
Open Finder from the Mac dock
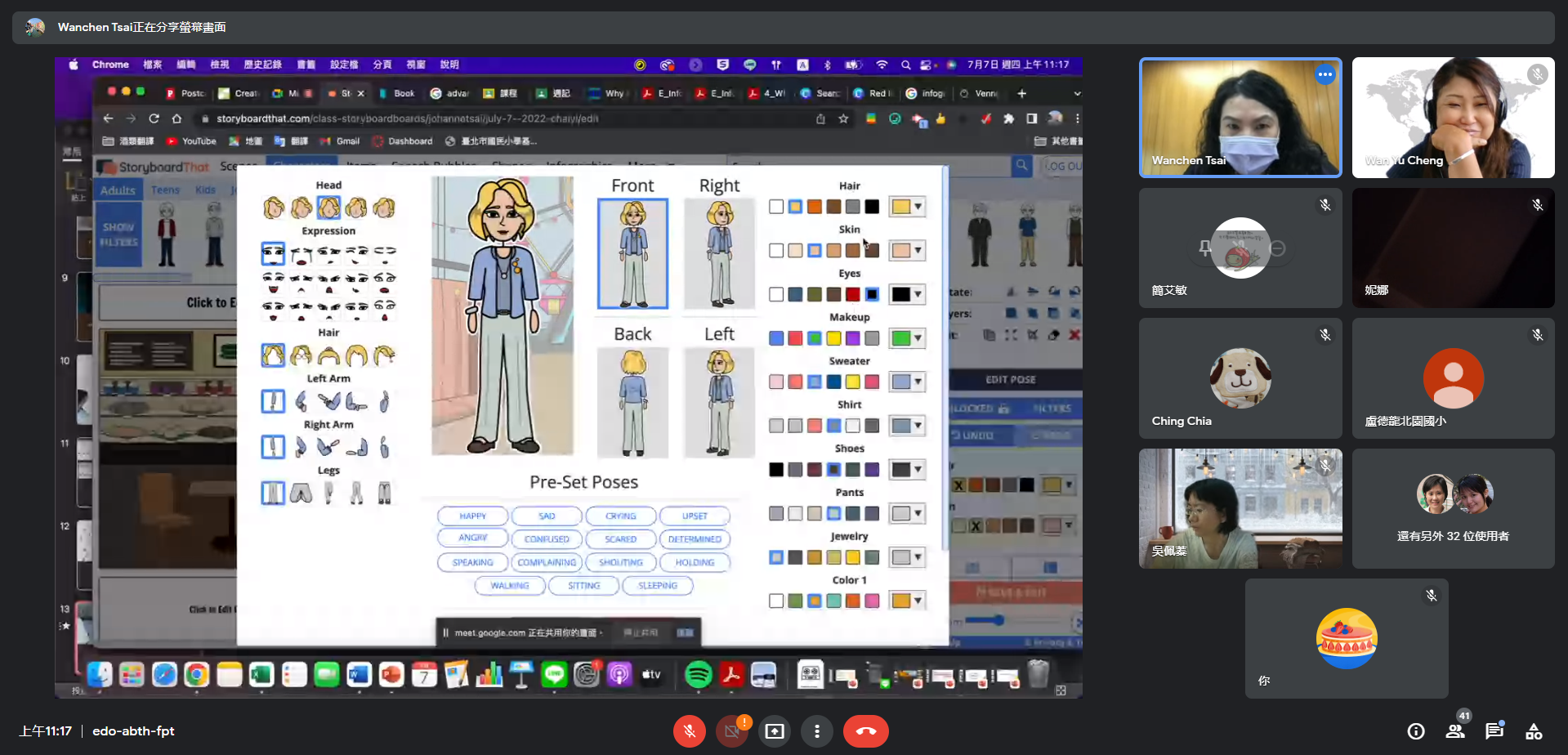[100, 674]
